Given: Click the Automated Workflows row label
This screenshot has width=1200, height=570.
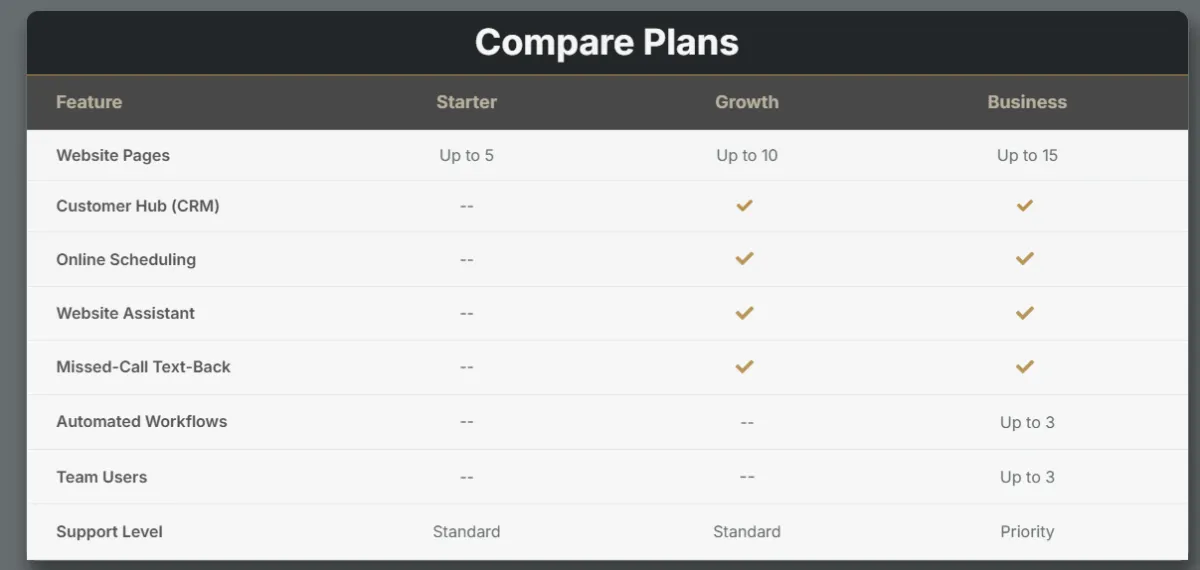Looking at the screenshot, I should 142,421.
